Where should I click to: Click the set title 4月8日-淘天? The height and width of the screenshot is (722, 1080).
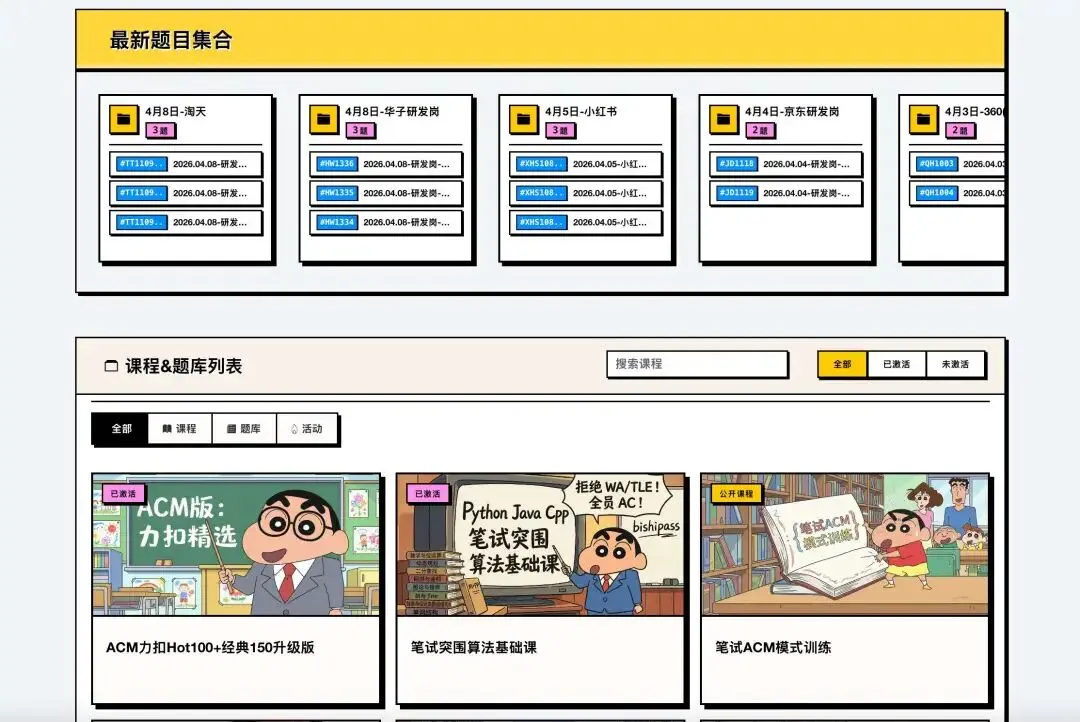(x=176, y=111)
